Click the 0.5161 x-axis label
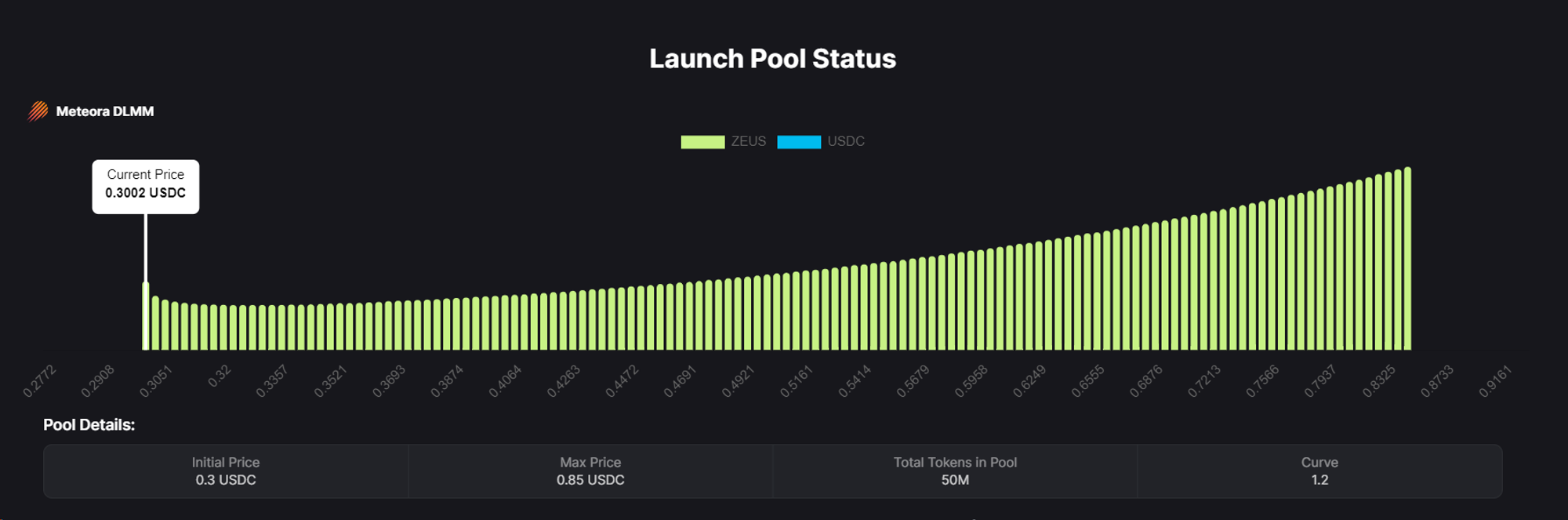Image resolution: width=1568 pixels, height=520 pixels. (796, 380)
